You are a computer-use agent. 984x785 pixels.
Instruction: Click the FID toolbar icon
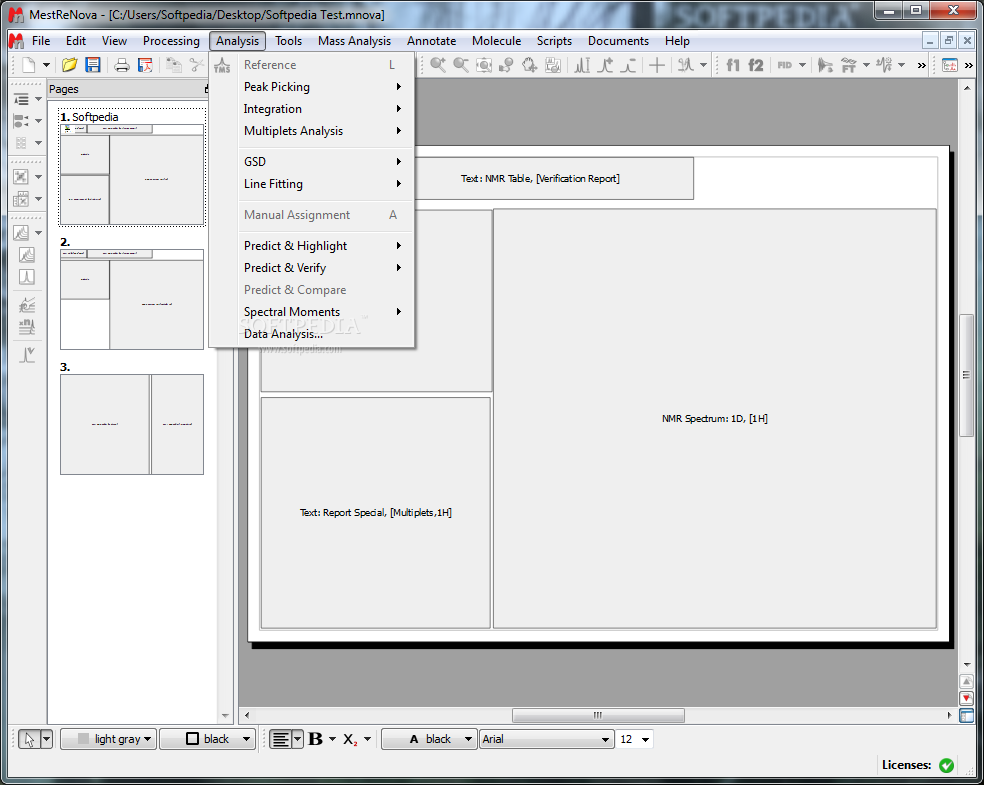(x=784, y=65)
